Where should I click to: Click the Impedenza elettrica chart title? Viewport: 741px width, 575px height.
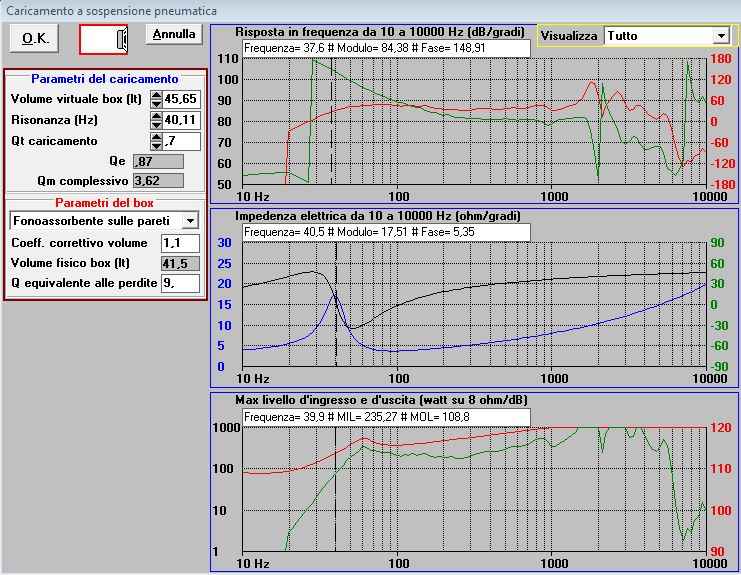coord(378,216)
